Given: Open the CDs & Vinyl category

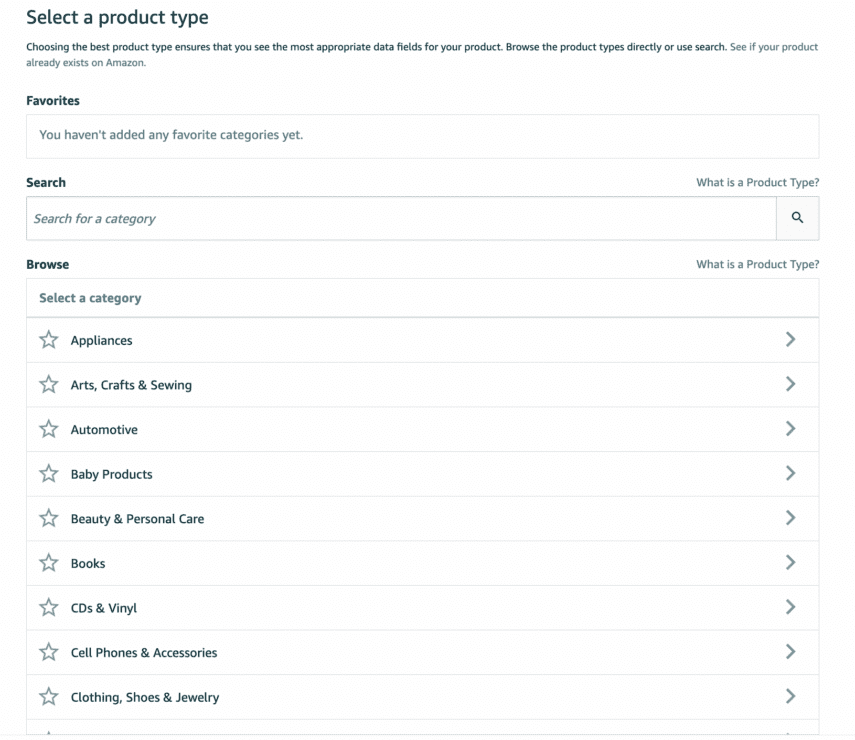Looking at the screenshot, I should click(x=103, y=608).
